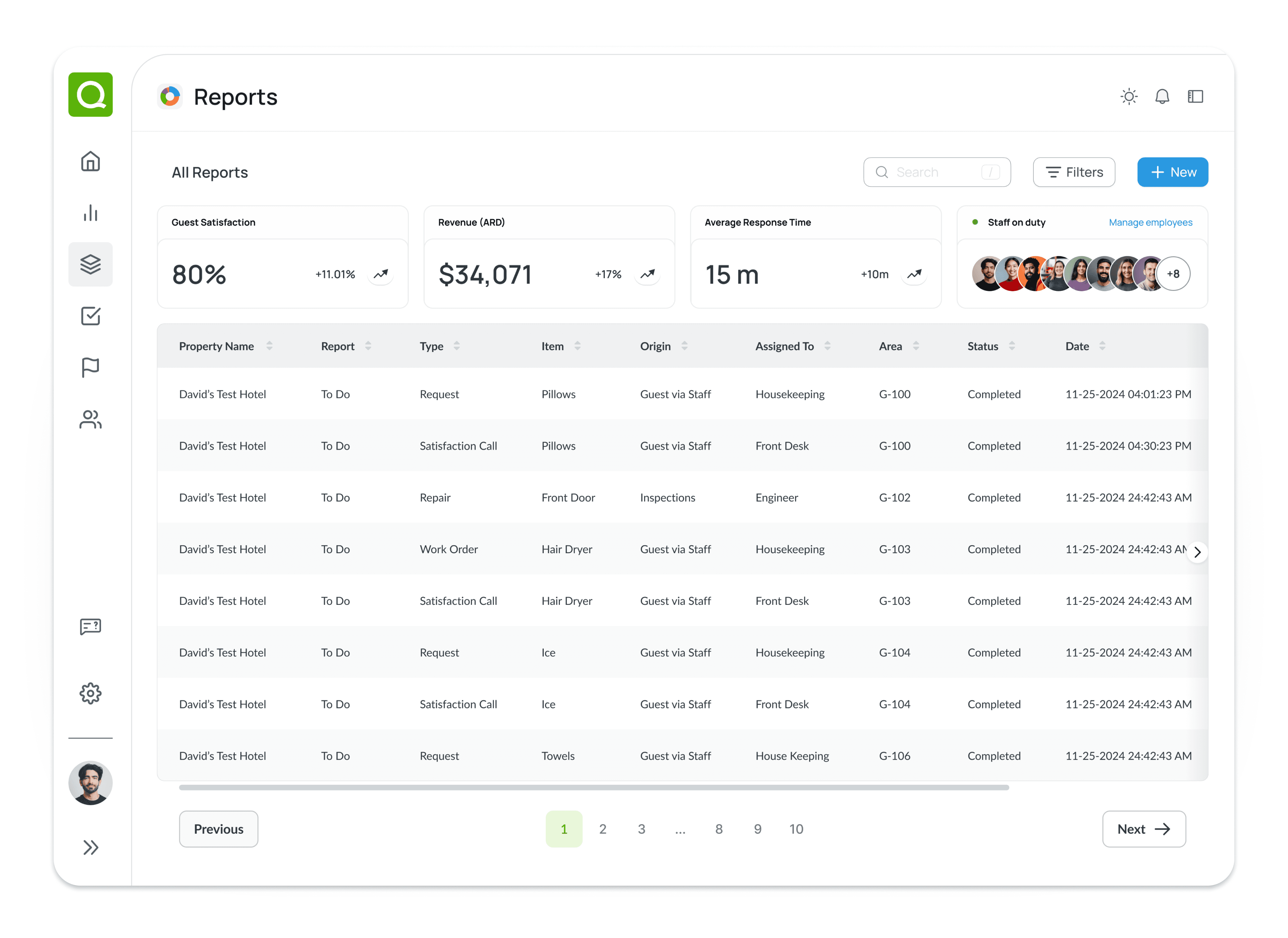Select the layers Reports sidebar icon
This screenshot has width=1288, height=938.
[90, 264]
